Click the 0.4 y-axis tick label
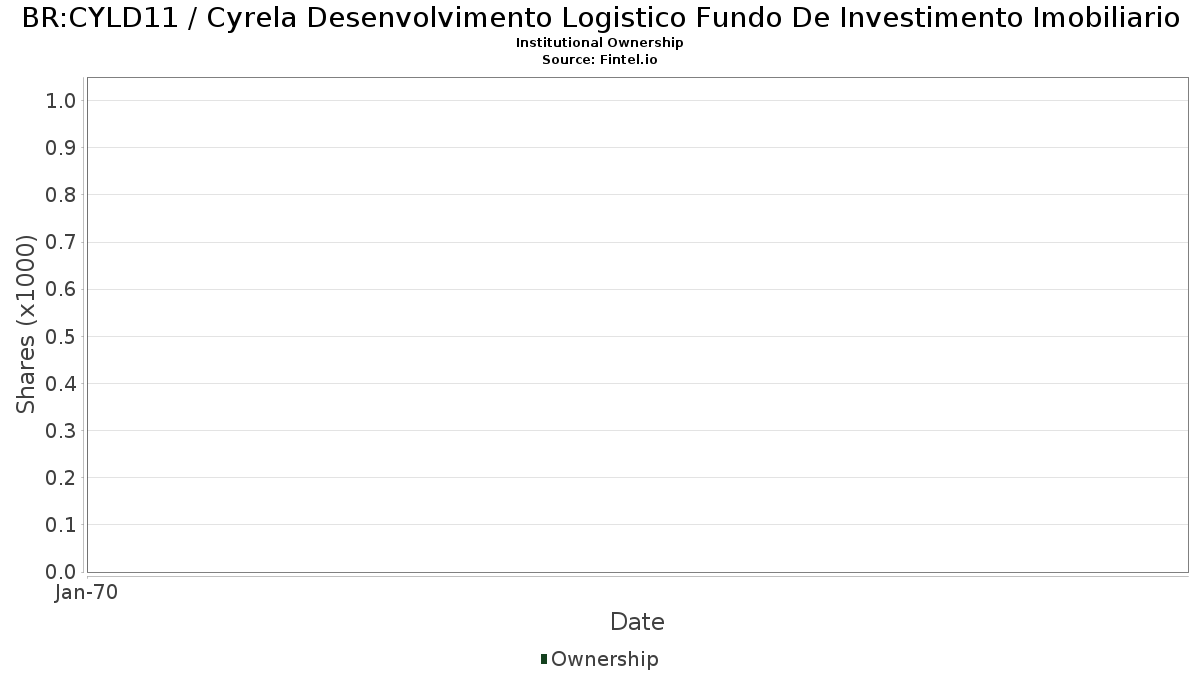This screenshot has height=675, width=1200. pyautogui.click(x=61, y=384)
